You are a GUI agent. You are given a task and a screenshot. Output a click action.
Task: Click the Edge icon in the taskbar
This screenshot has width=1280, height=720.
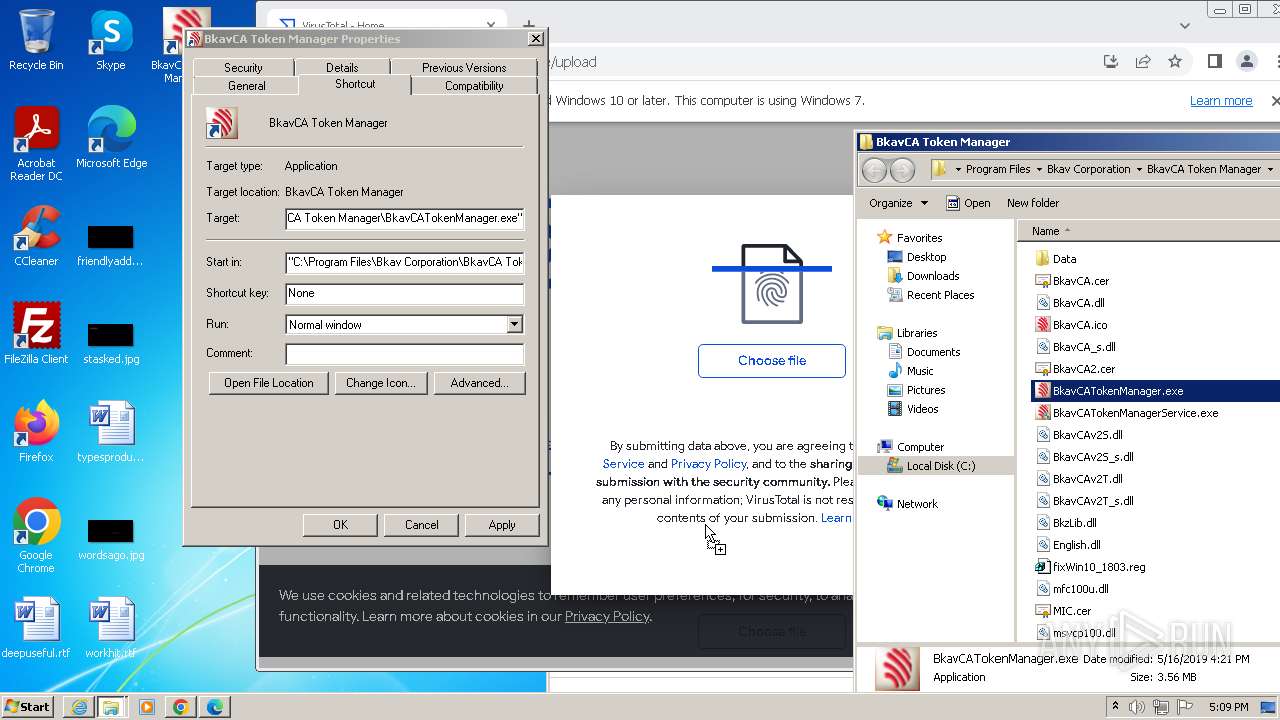215,707
